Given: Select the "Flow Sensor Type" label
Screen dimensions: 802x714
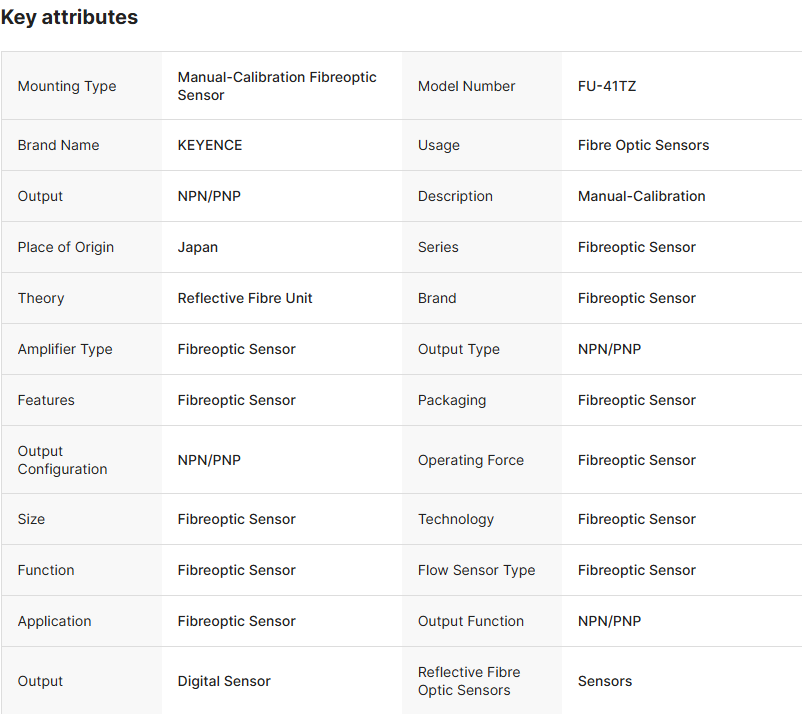Looking at the screenshot, I should pyautogui.click(x=476, y=570).
